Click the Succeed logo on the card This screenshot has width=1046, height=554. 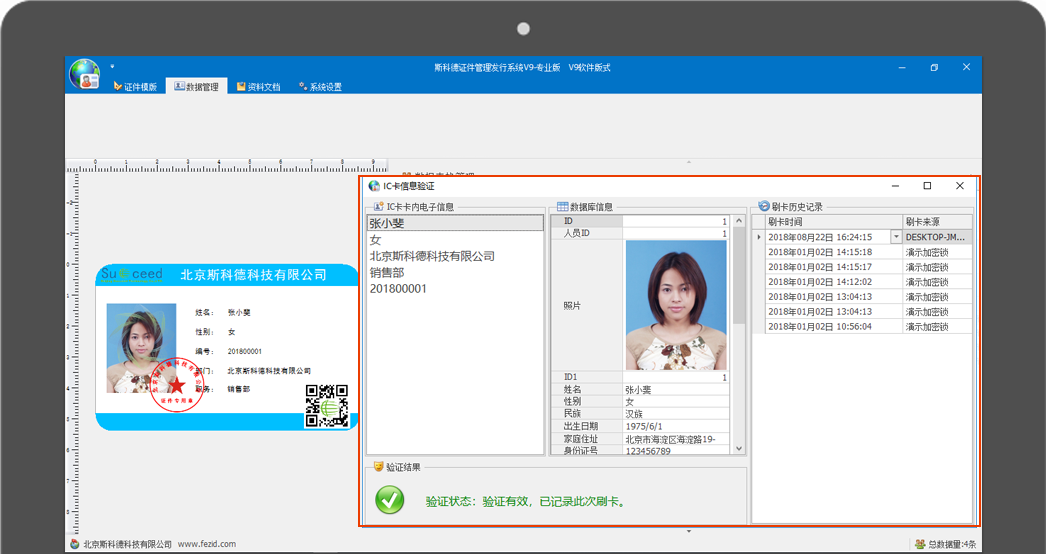(131, 275)
